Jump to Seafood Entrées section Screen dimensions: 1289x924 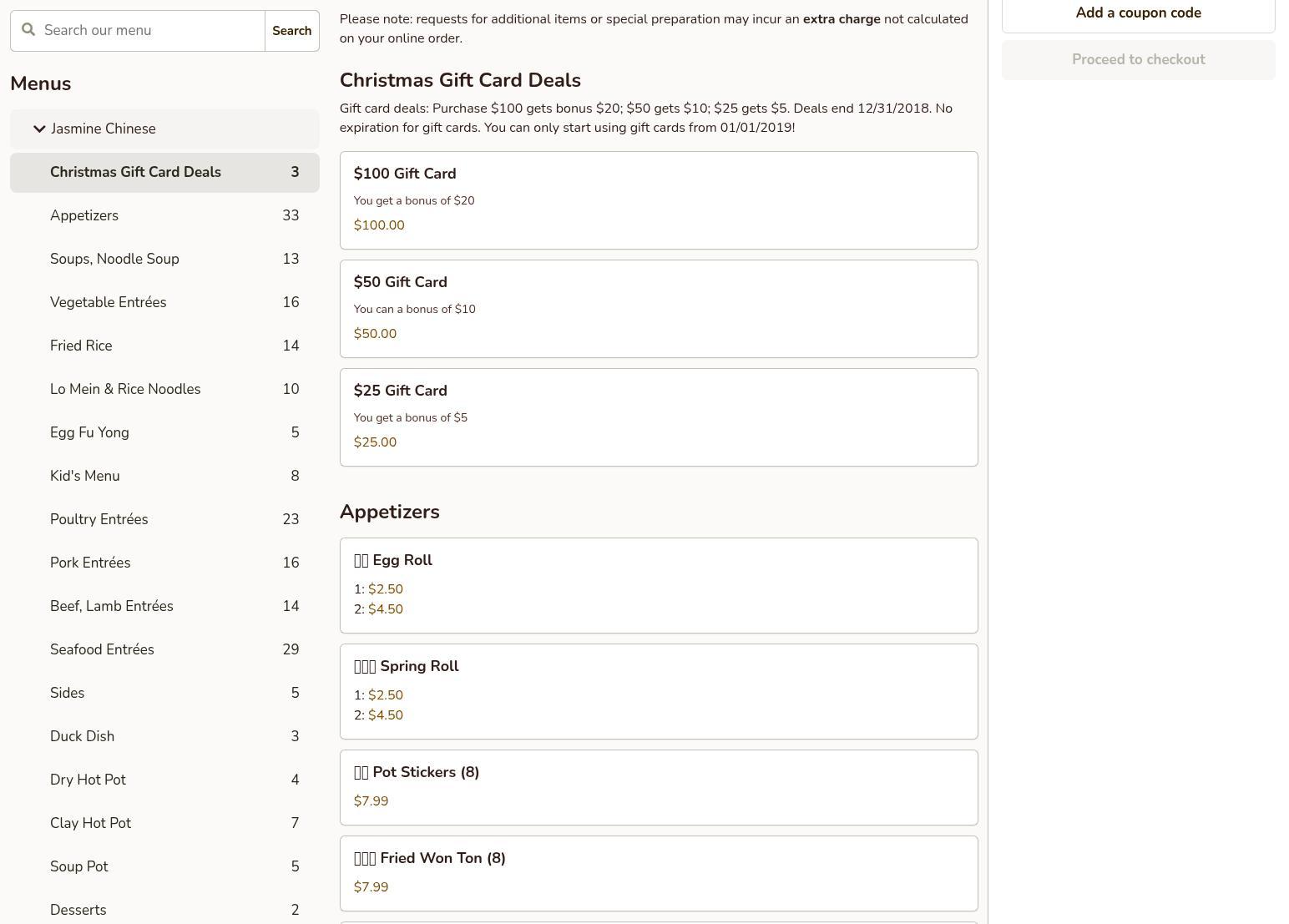pos(102,649)
